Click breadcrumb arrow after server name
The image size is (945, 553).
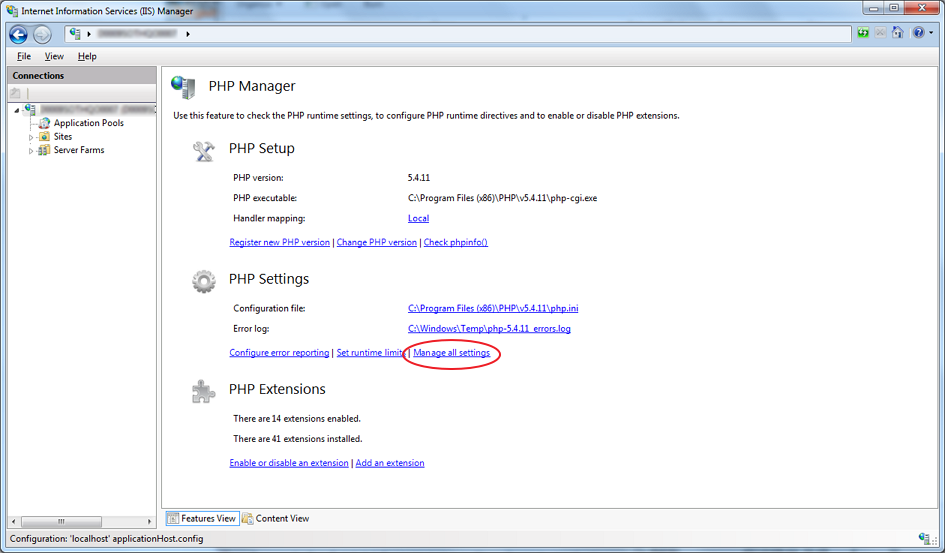pyautogui.click(x=187, y=34)
